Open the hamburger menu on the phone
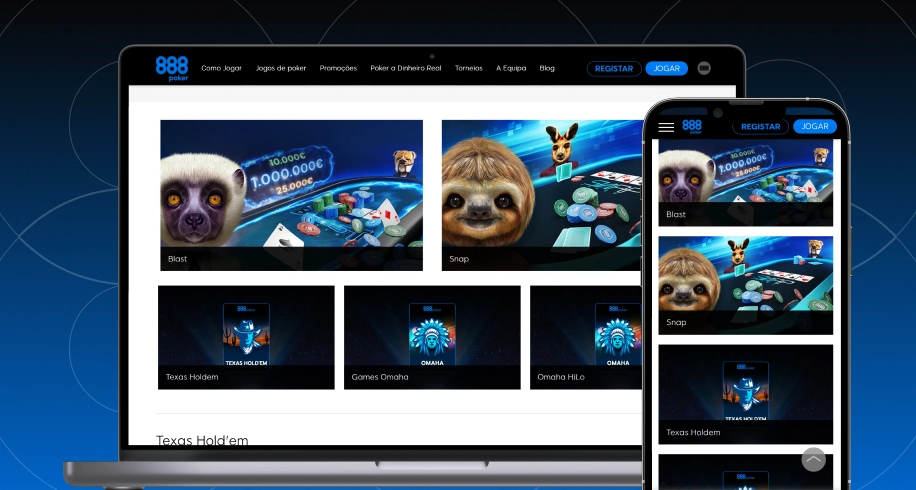The width and height of the screenshot is (916, 490). coord(666,127)
